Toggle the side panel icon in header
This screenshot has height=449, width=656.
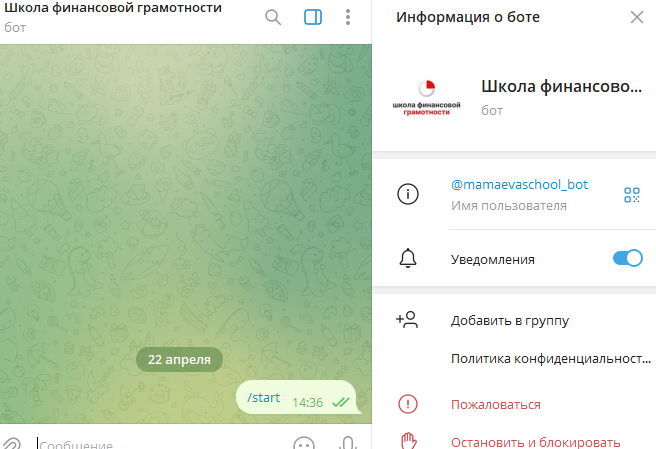tap(313, 17)
